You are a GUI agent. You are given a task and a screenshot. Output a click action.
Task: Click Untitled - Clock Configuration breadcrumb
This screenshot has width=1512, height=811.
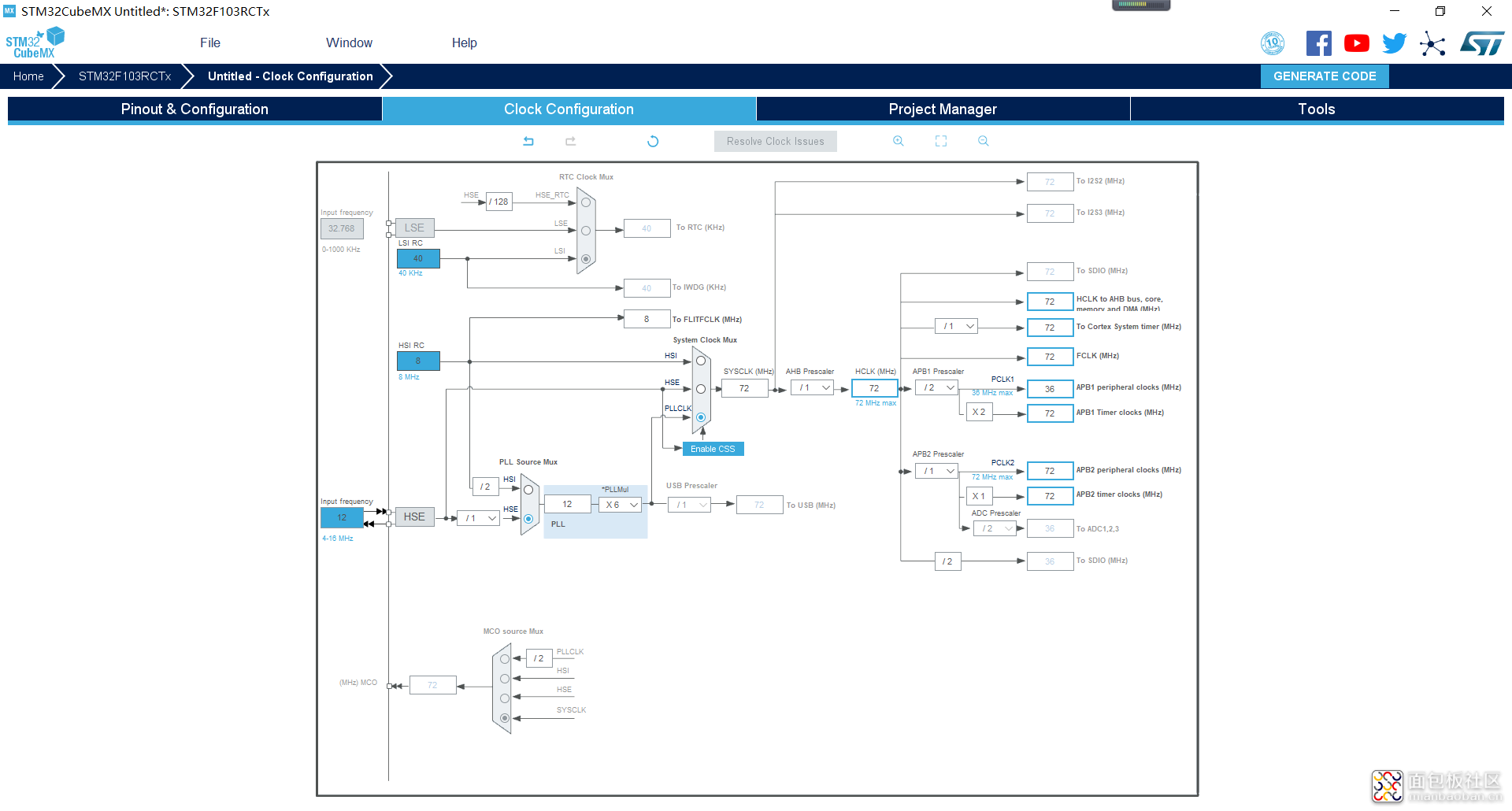[x=291, y=76]
